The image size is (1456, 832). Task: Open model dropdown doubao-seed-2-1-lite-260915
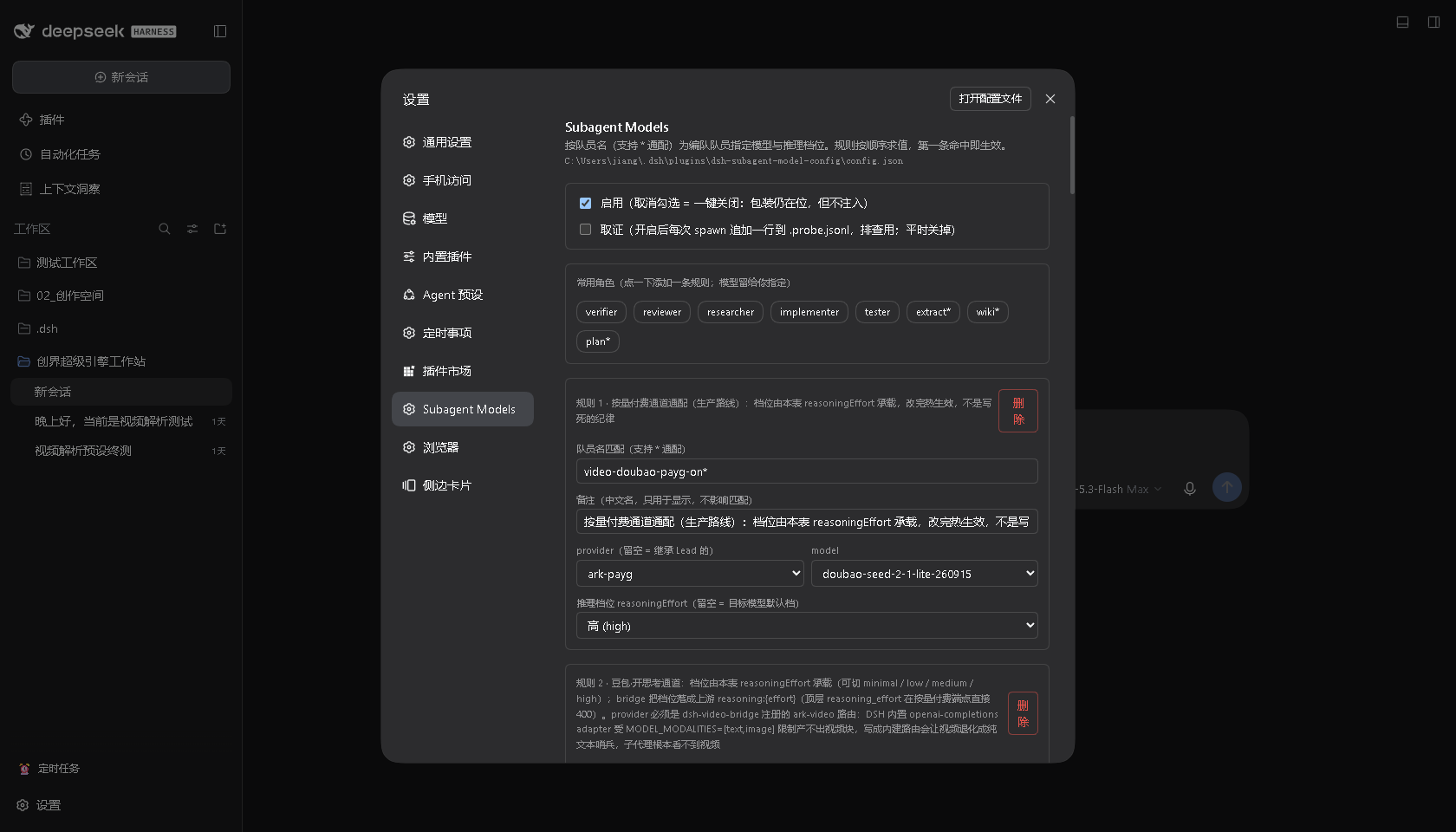[x=924, y=574]
